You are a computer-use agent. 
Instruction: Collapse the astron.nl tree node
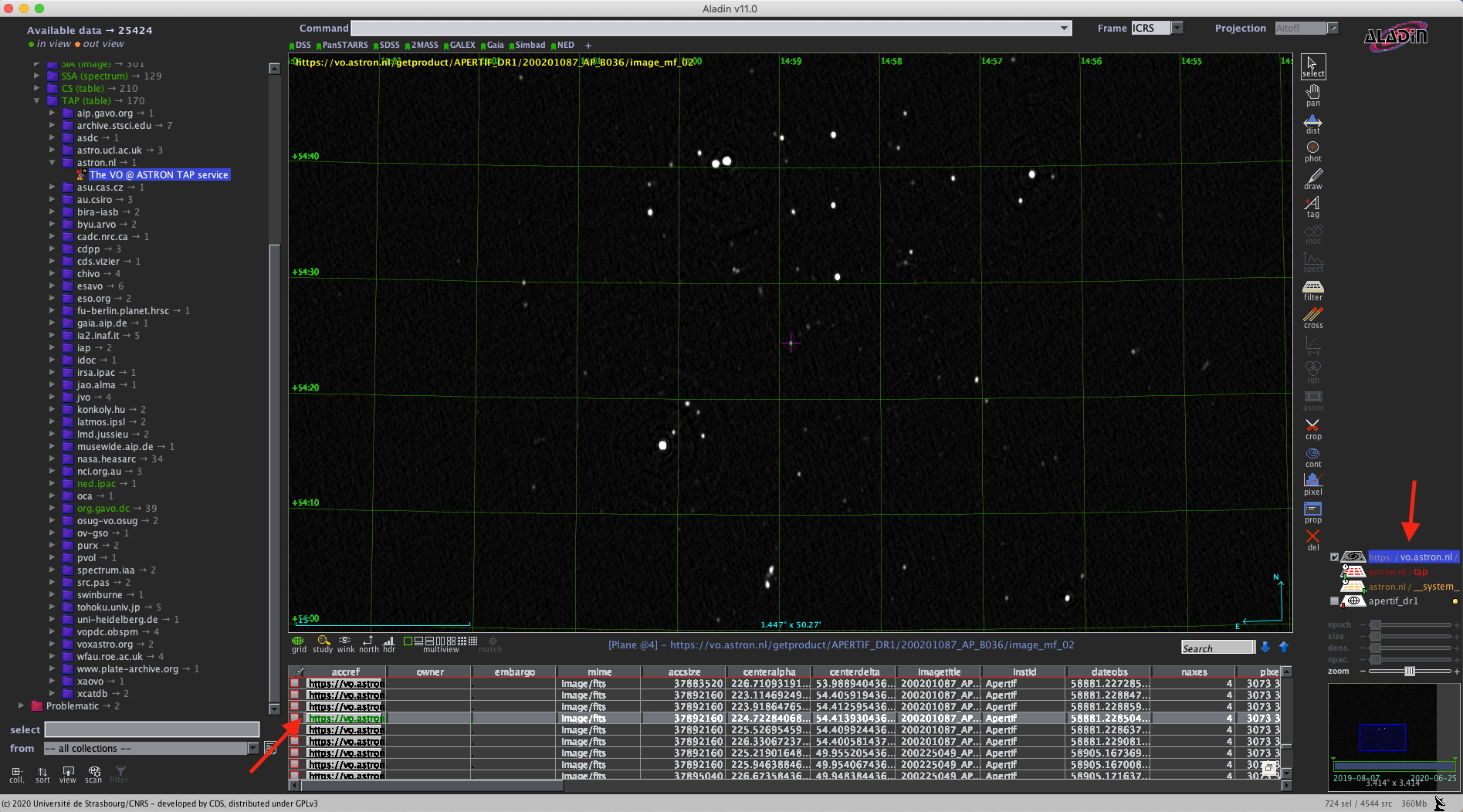coord(52,162)
